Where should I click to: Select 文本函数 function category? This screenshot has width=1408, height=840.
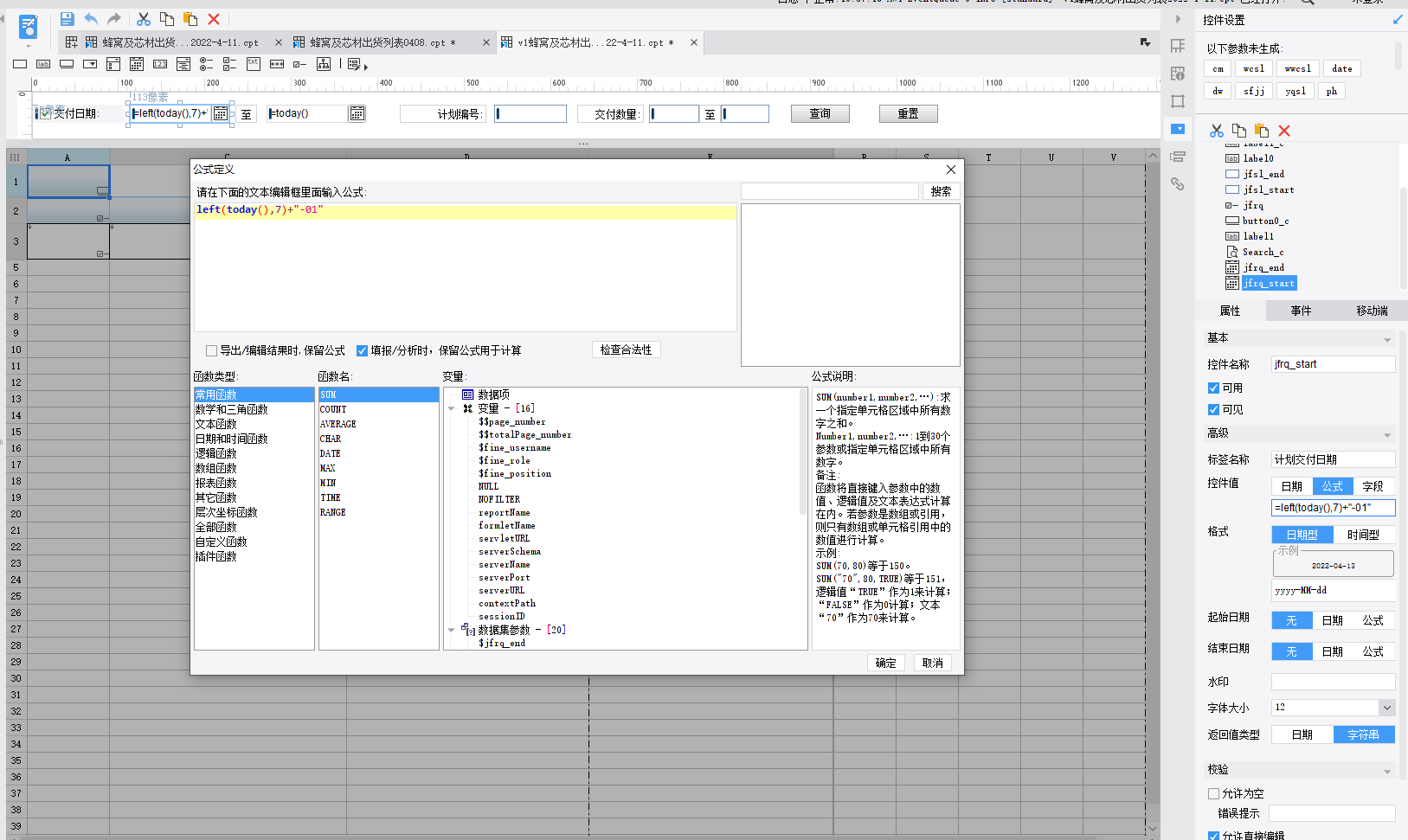point(215,424)
